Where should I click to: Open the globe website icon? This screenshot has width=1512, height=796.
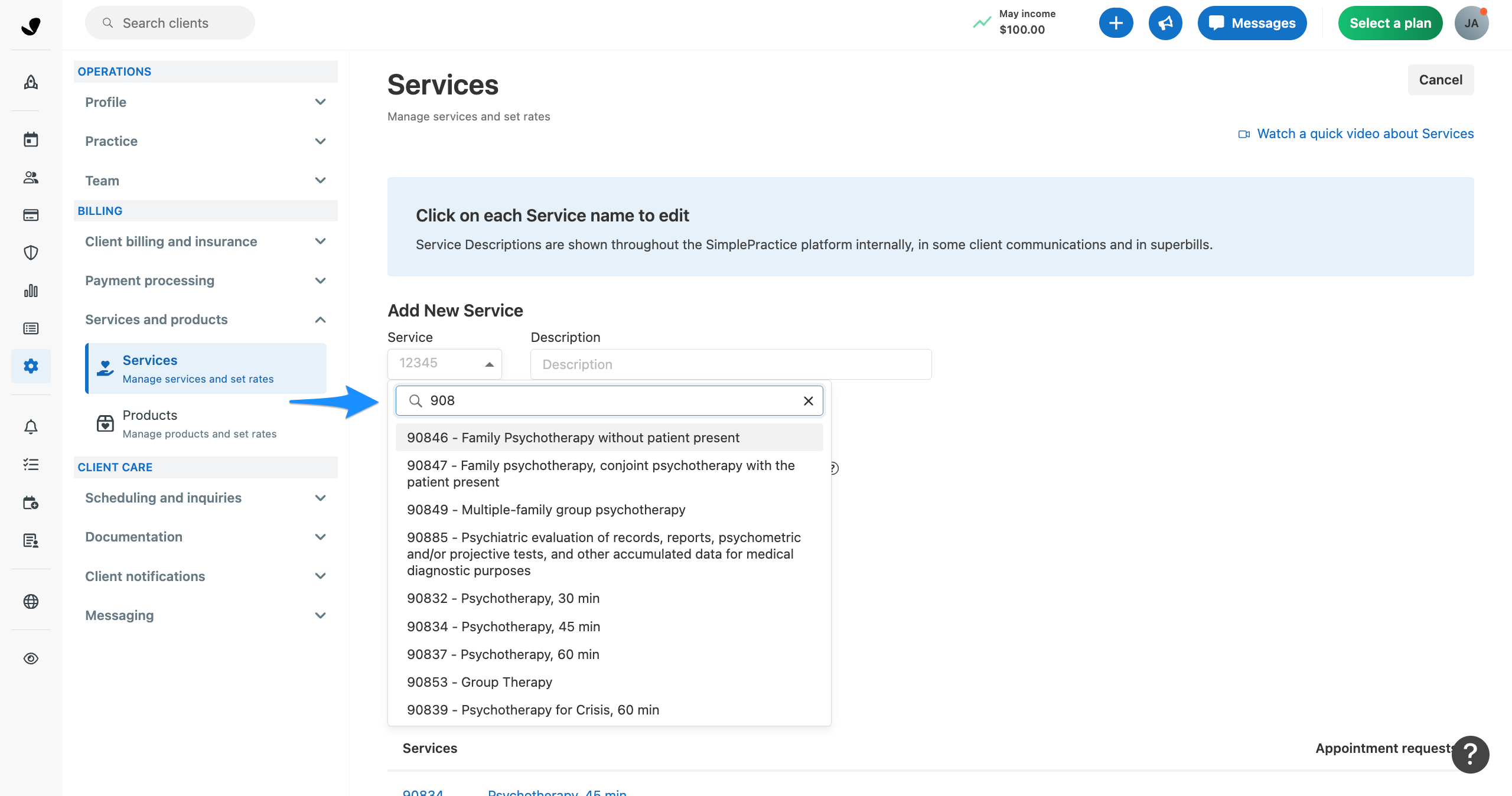31,601
